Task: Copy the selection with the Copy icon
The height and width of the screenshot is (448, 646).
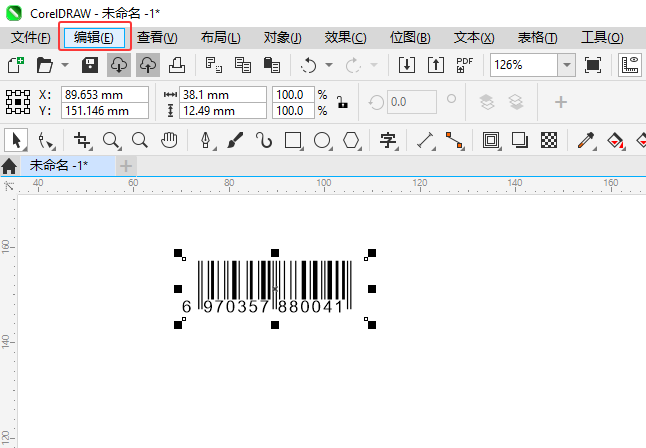Action: coord(243,65)
